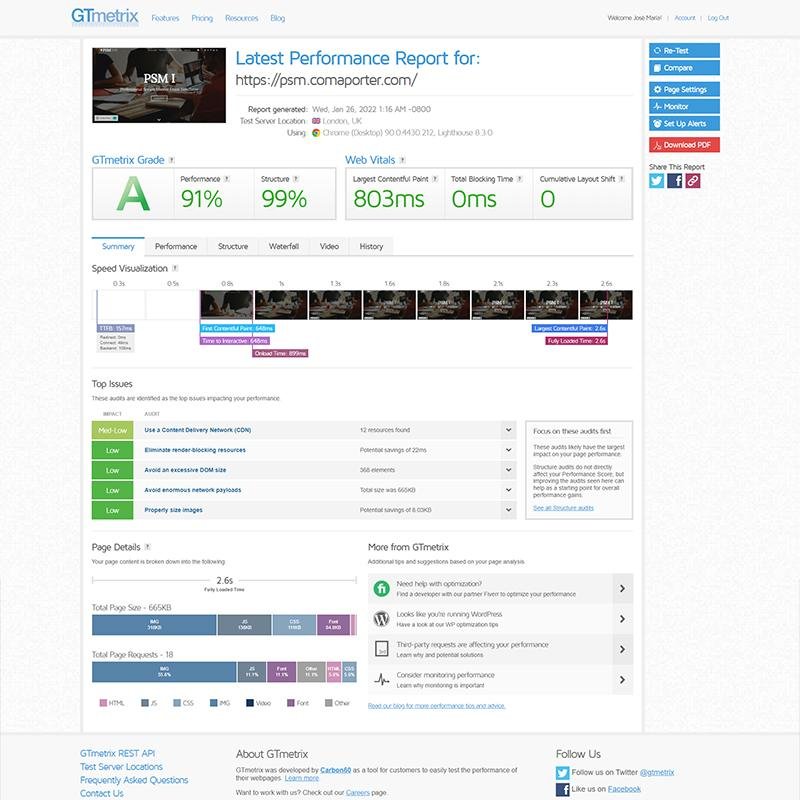Screen dimensions: 800x800
Task: Click Set Up Alerts button
Action: tap(684, 123)
